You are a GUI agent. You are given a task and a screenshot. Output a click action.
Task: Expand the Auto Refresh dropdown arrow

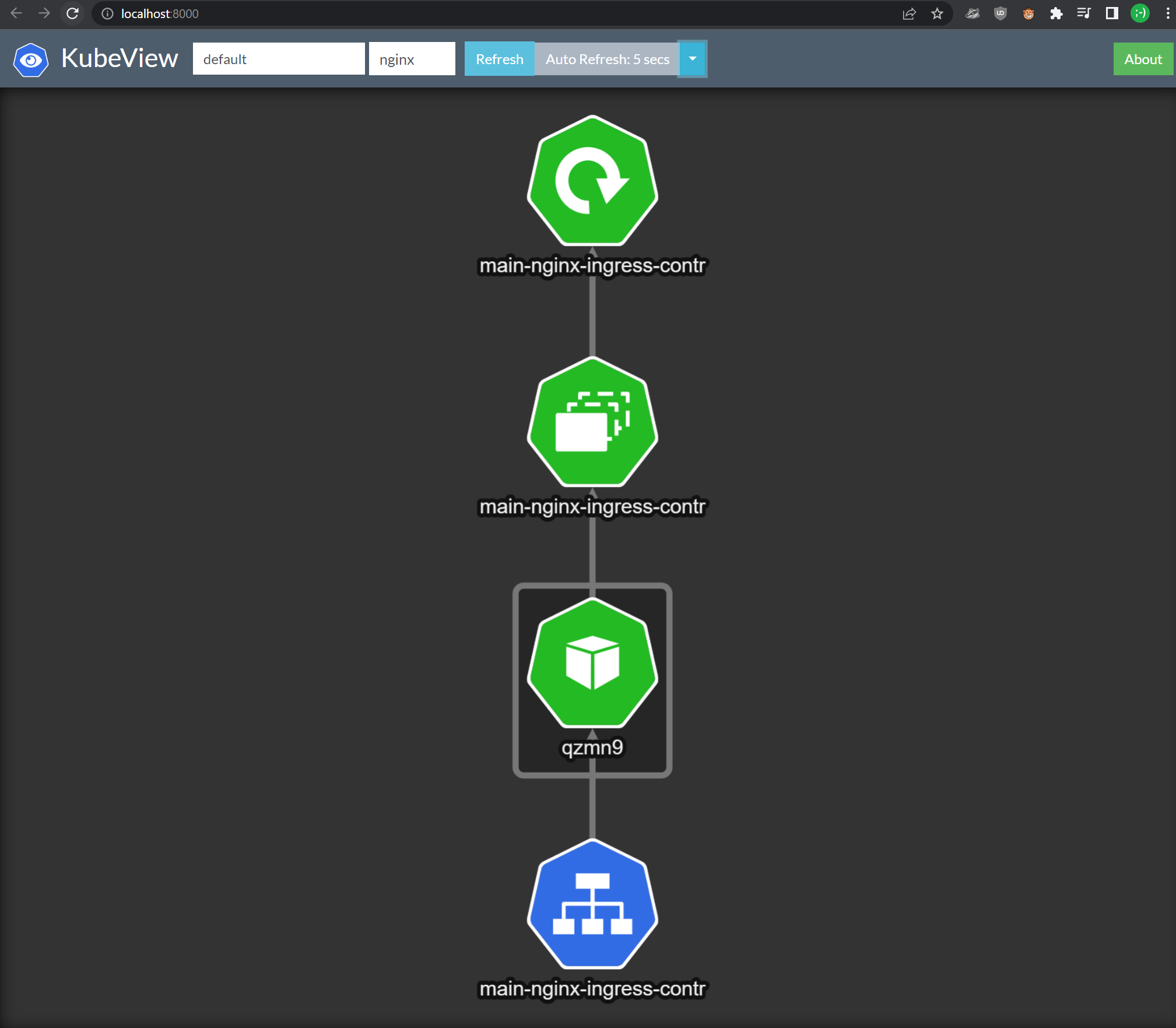(x=692, y=59)
